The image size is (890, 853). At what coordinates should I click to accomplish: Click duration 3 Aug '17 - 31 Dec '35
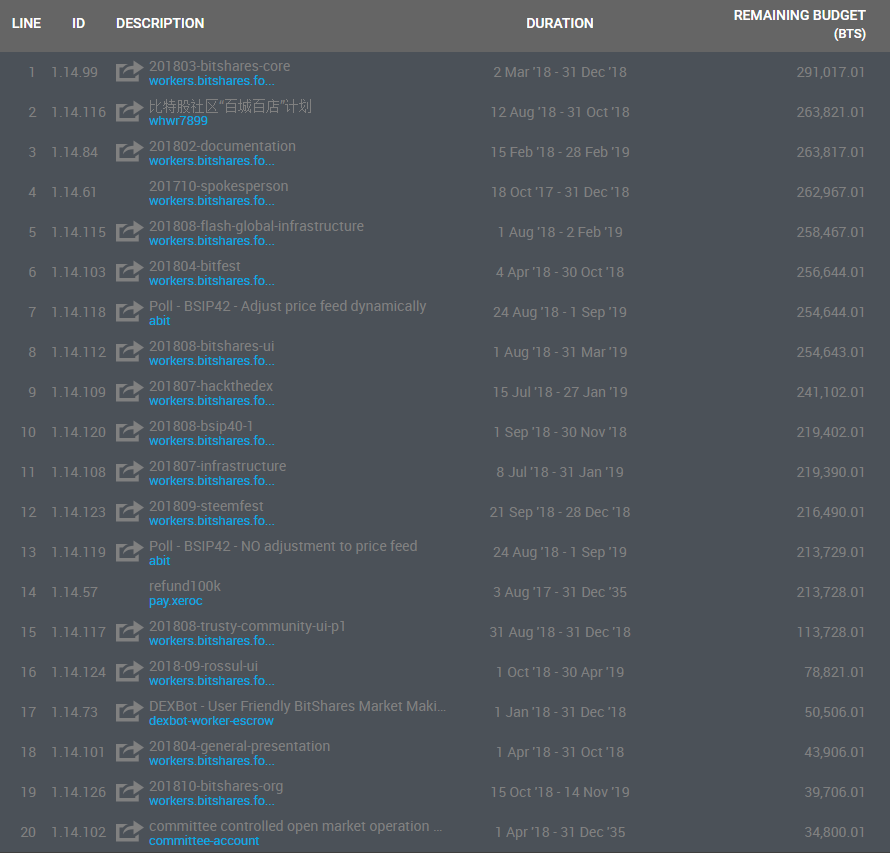click(x=560, y=592)
